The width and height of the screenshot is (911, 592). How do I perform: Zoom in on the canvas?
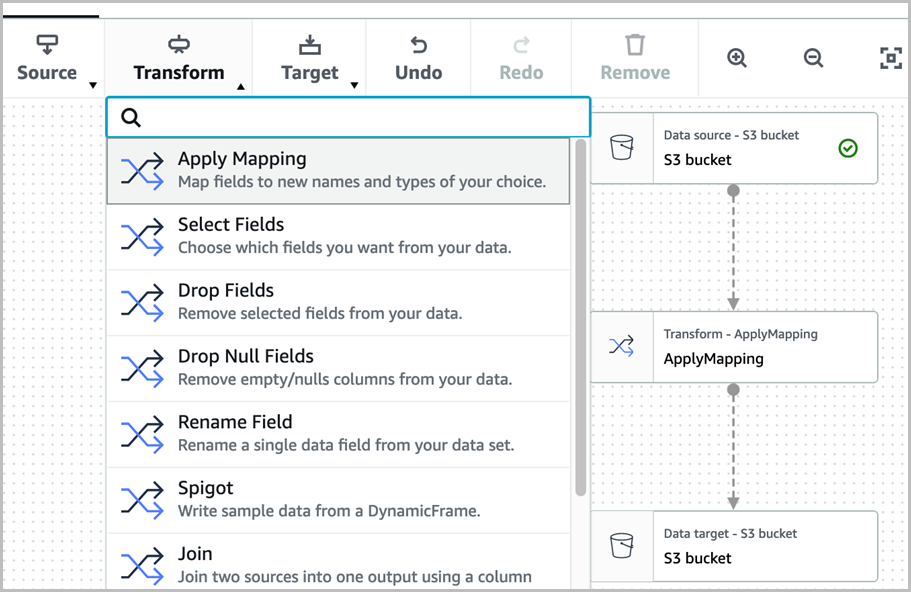(737, 58)
